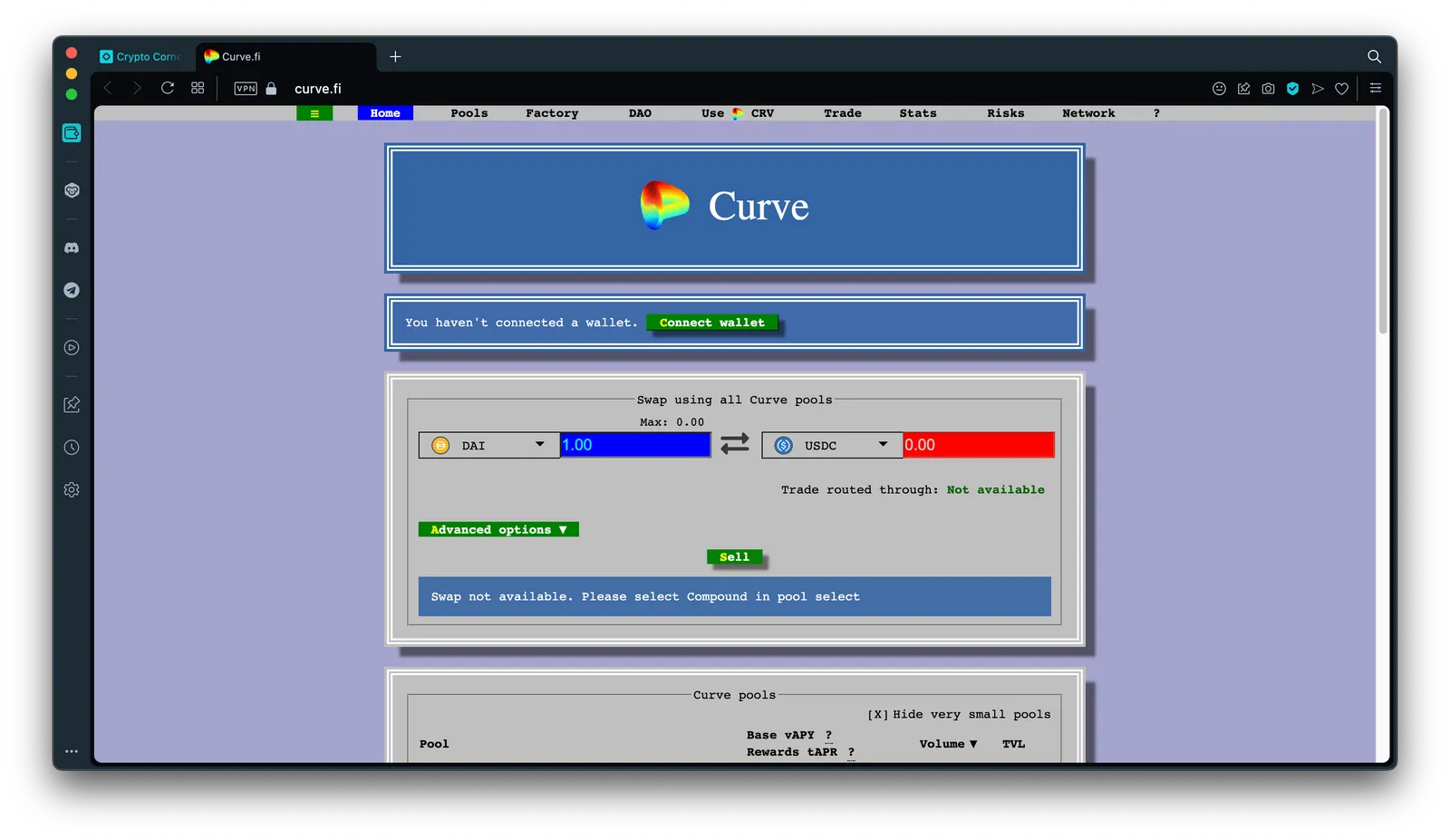Open the question mark help menu
Image resolution: width=1450 pixels, height=840 pixels.
click(1156, 113)
